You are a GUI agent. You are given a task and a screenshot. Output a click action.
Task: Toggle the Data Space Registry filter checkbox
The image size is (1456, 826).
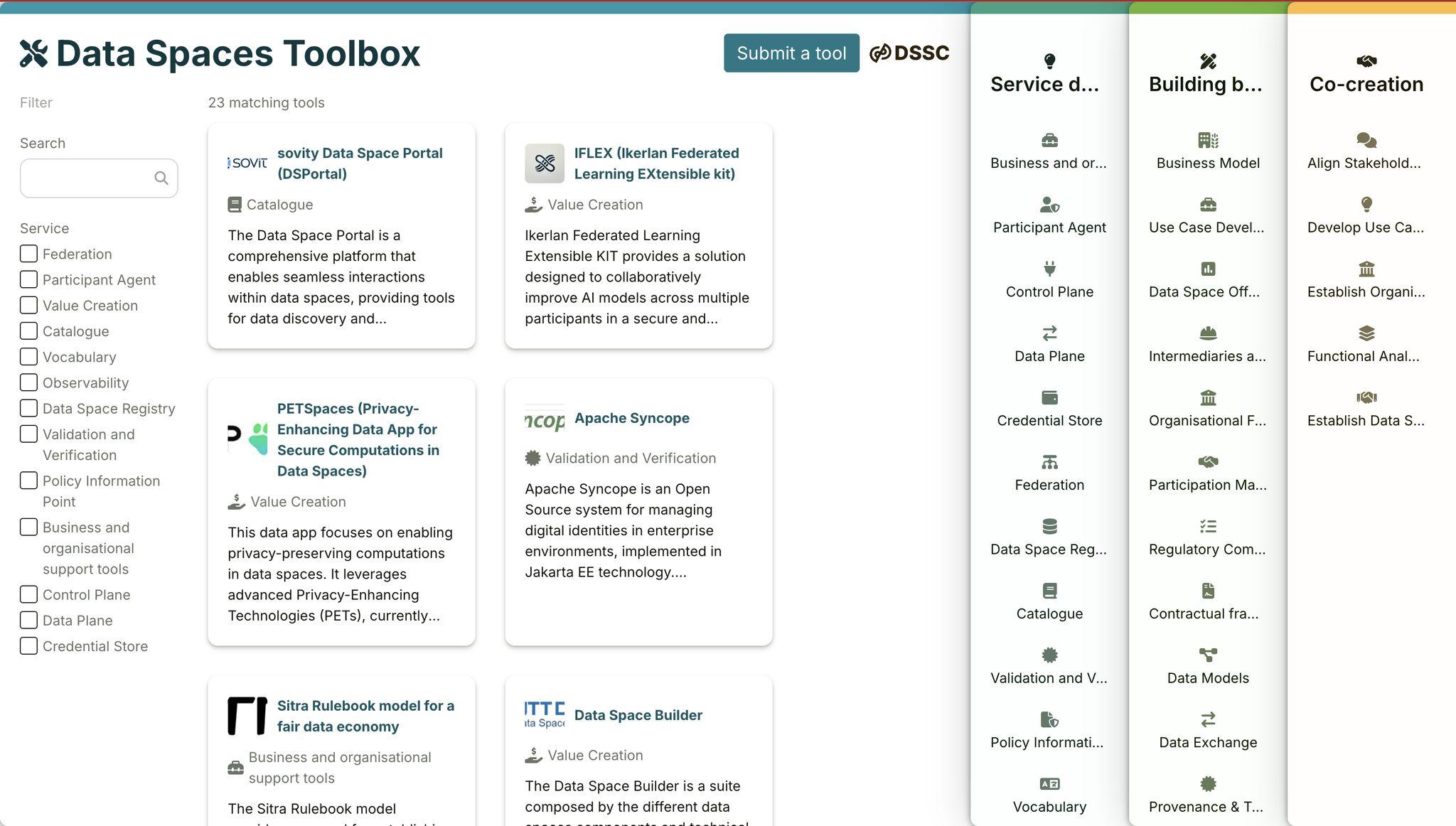[x=28, y=408]
